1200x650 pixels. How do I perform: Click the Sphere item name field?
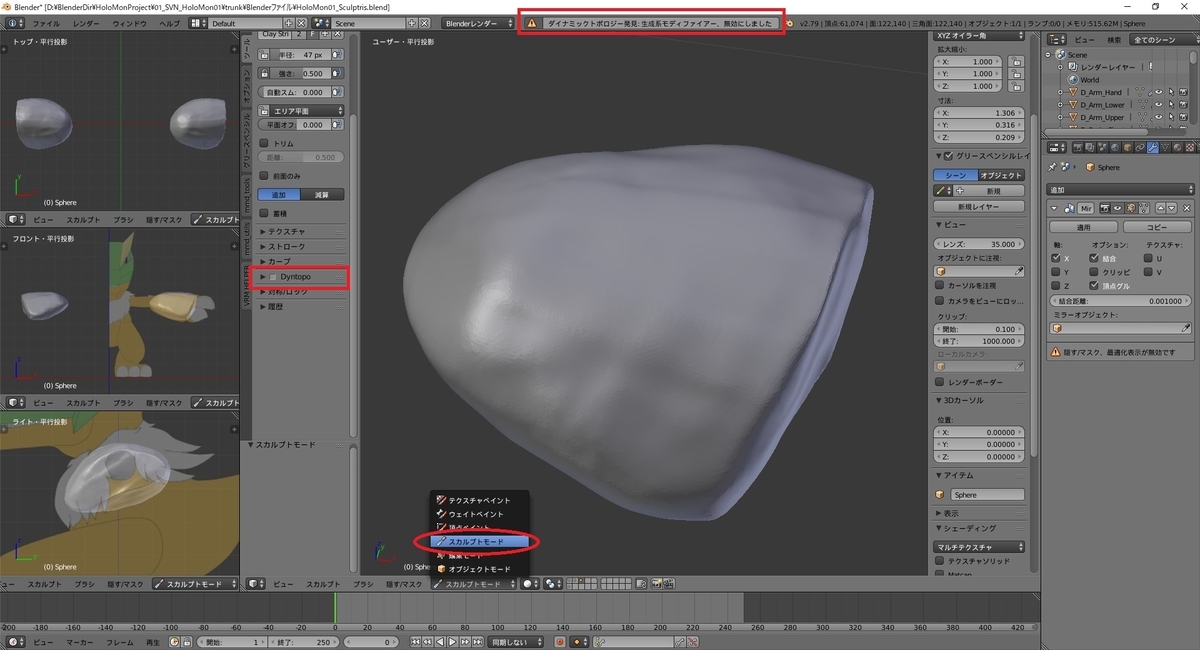coord(986,495)
